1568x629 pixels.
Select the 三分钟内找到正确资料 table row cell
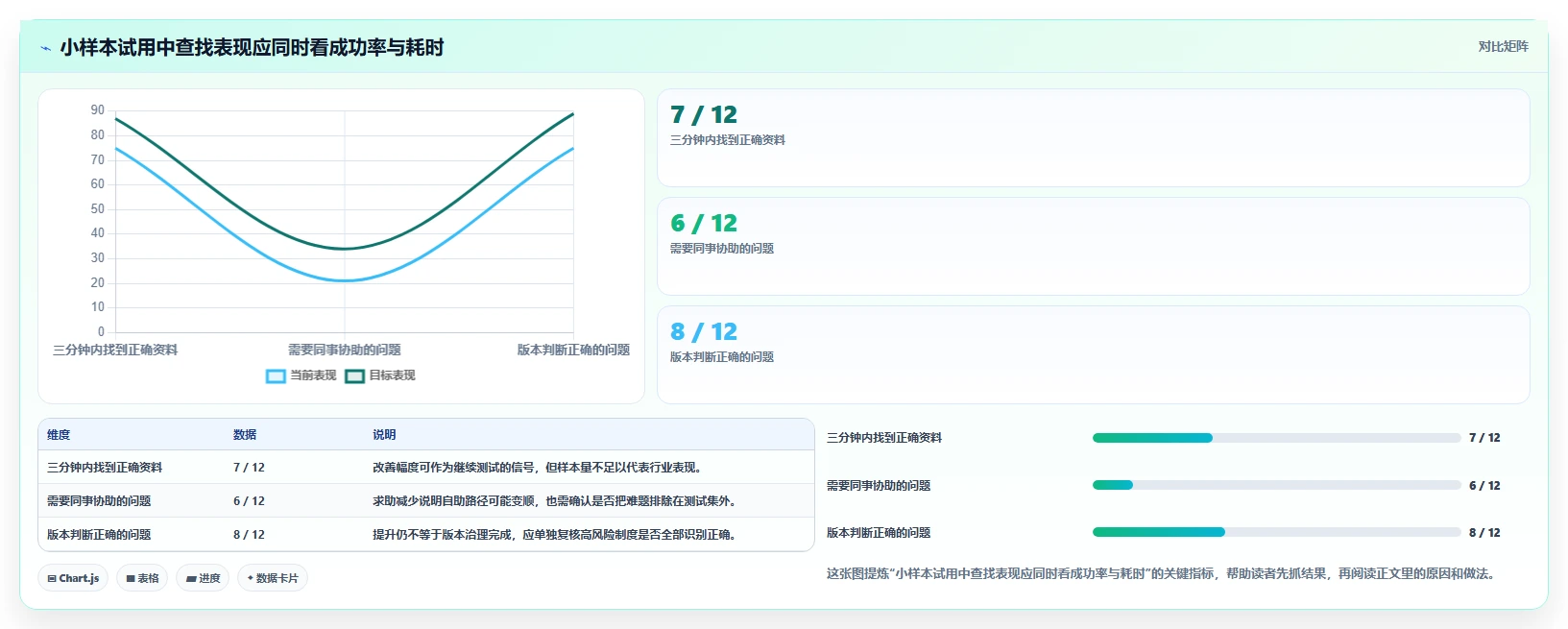point(105,468)
